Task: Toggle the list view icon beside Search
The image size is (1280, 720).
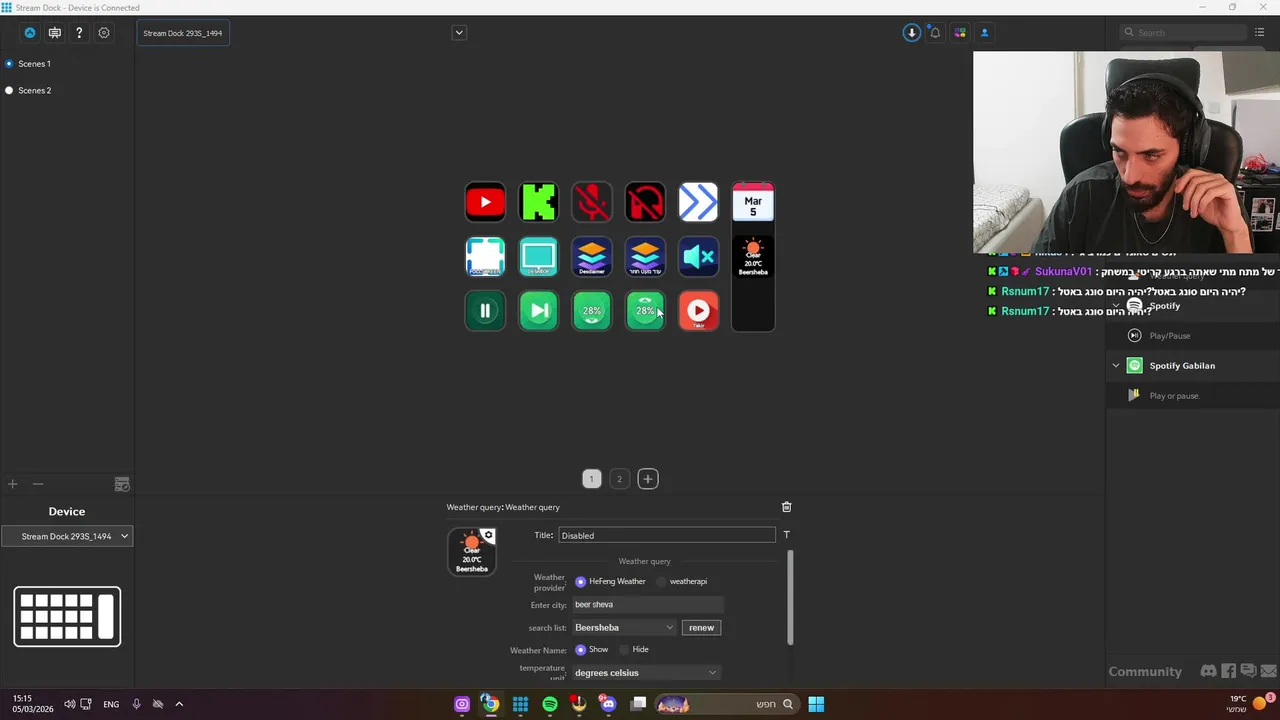Action: [x=1260, y=32]
